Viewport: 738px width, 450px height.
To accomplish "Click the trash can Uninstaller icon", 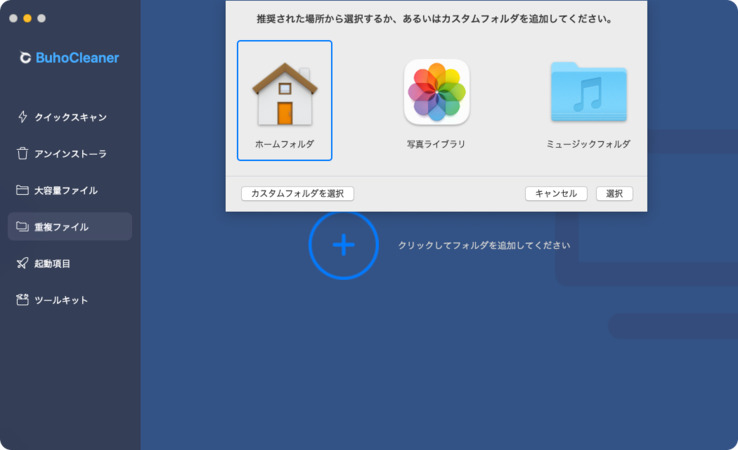I will [22, 153].
